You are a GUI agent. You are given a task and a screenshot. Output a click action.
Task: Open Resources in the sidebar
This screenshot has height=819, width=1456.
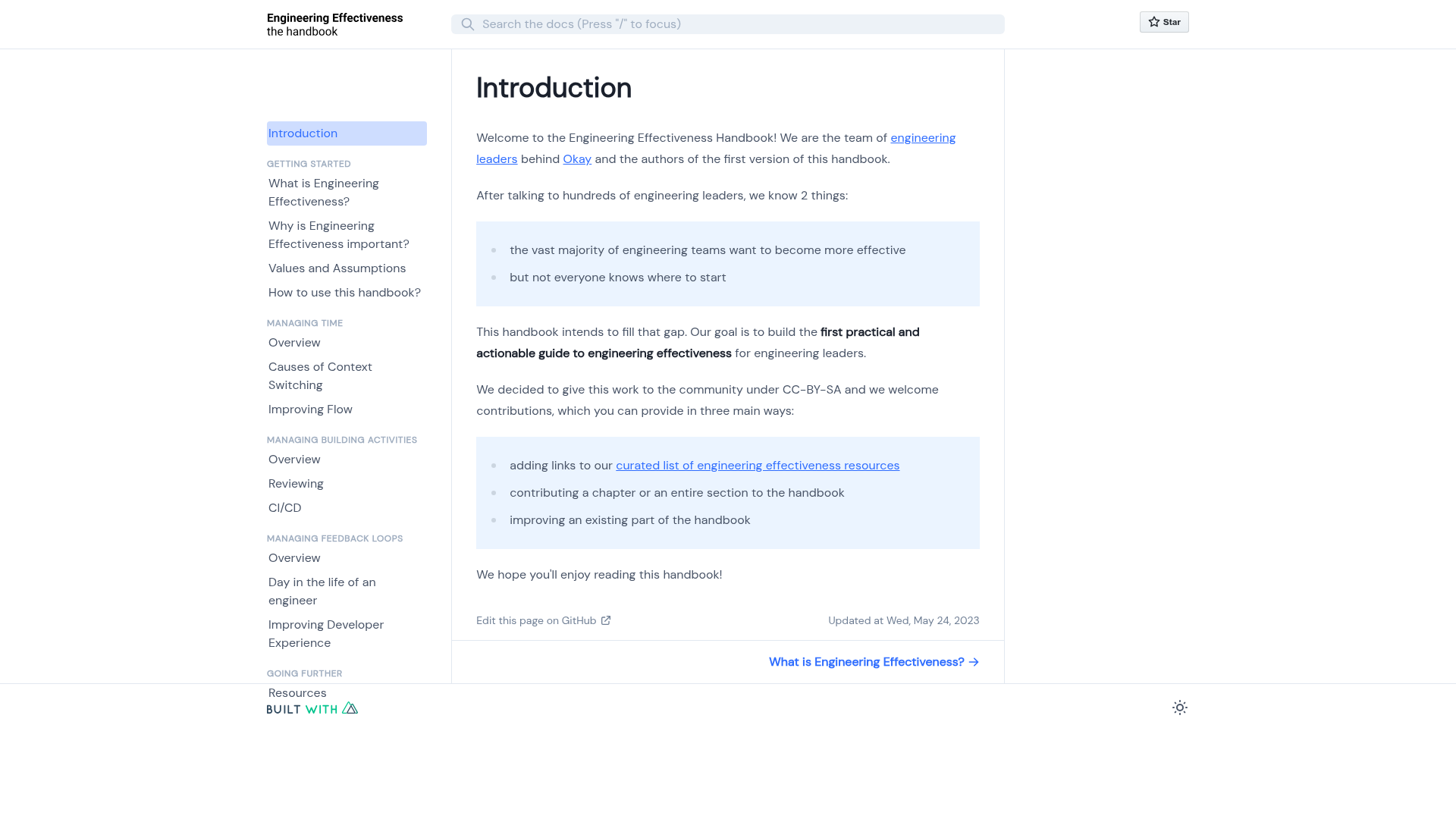[297, 693]
